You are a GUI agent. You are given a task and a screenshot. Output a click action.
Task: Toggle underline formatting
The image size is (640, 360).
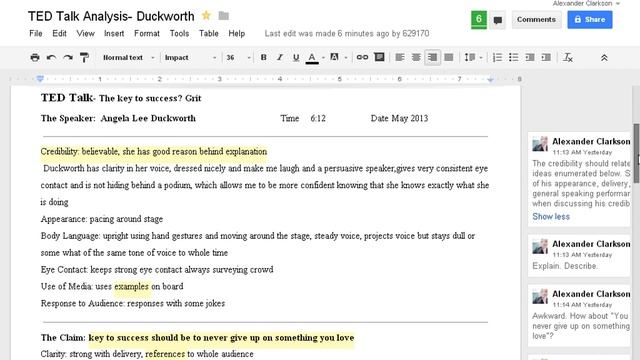[296, 58]
